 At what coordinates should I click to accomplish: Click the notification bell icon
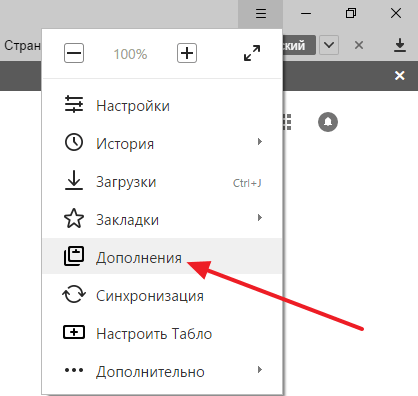[x=328, y=122]
